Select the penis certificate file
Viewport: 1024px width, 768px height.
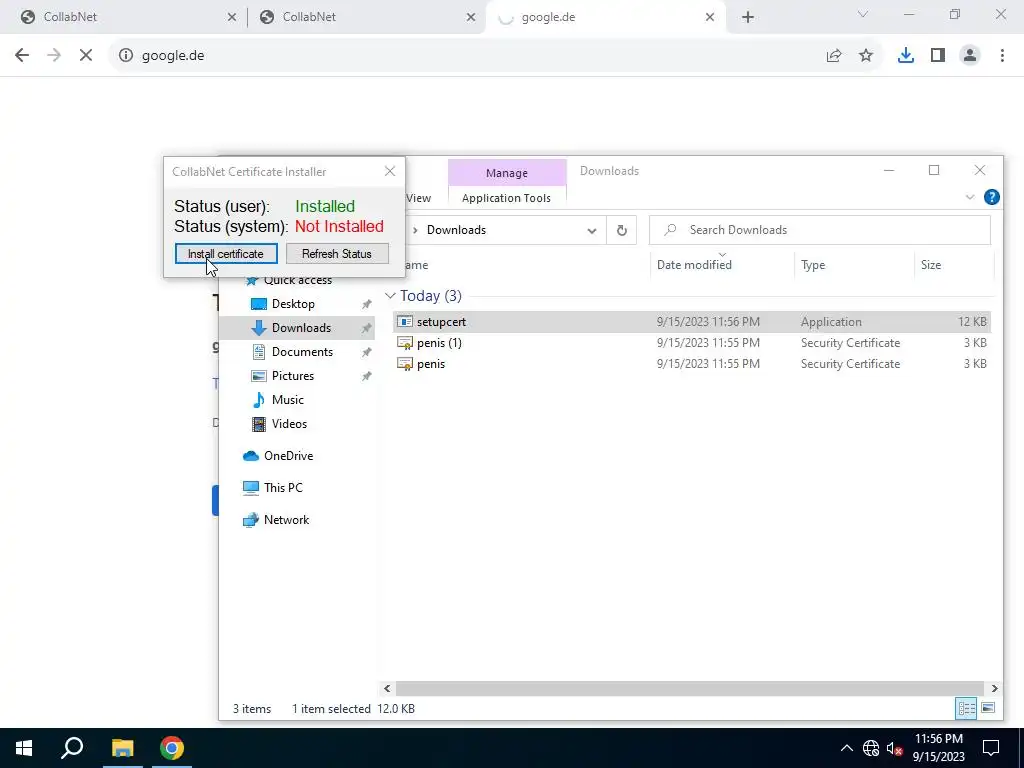tap(692, 364)
